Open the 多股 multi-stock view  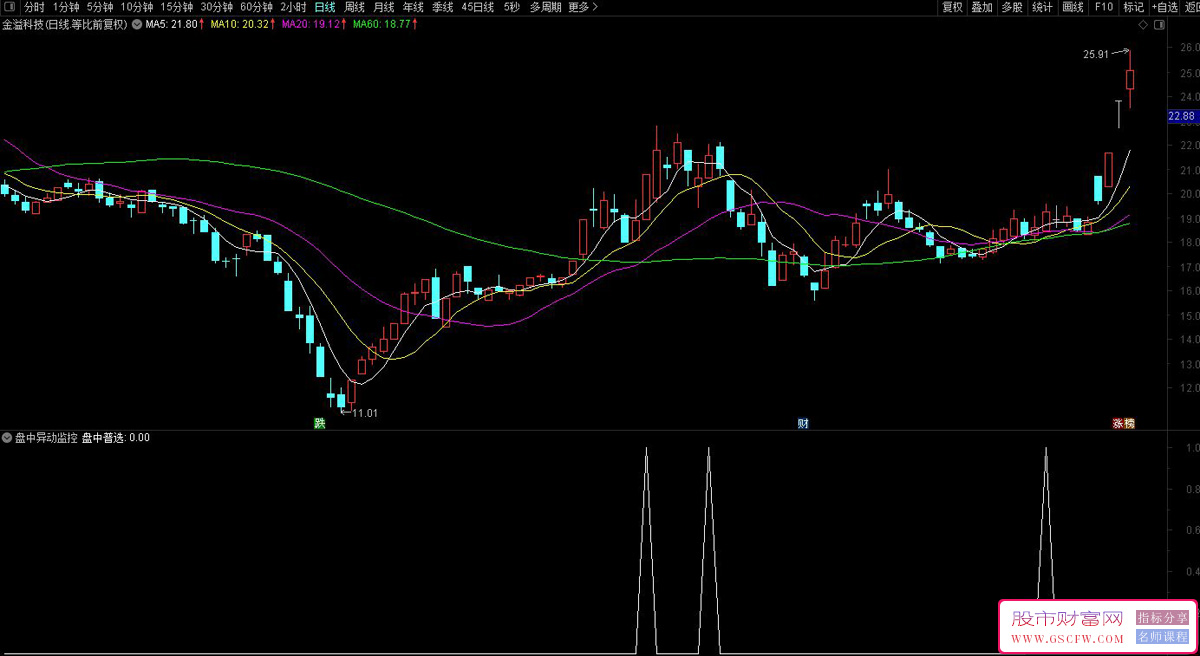(1012, 6)
